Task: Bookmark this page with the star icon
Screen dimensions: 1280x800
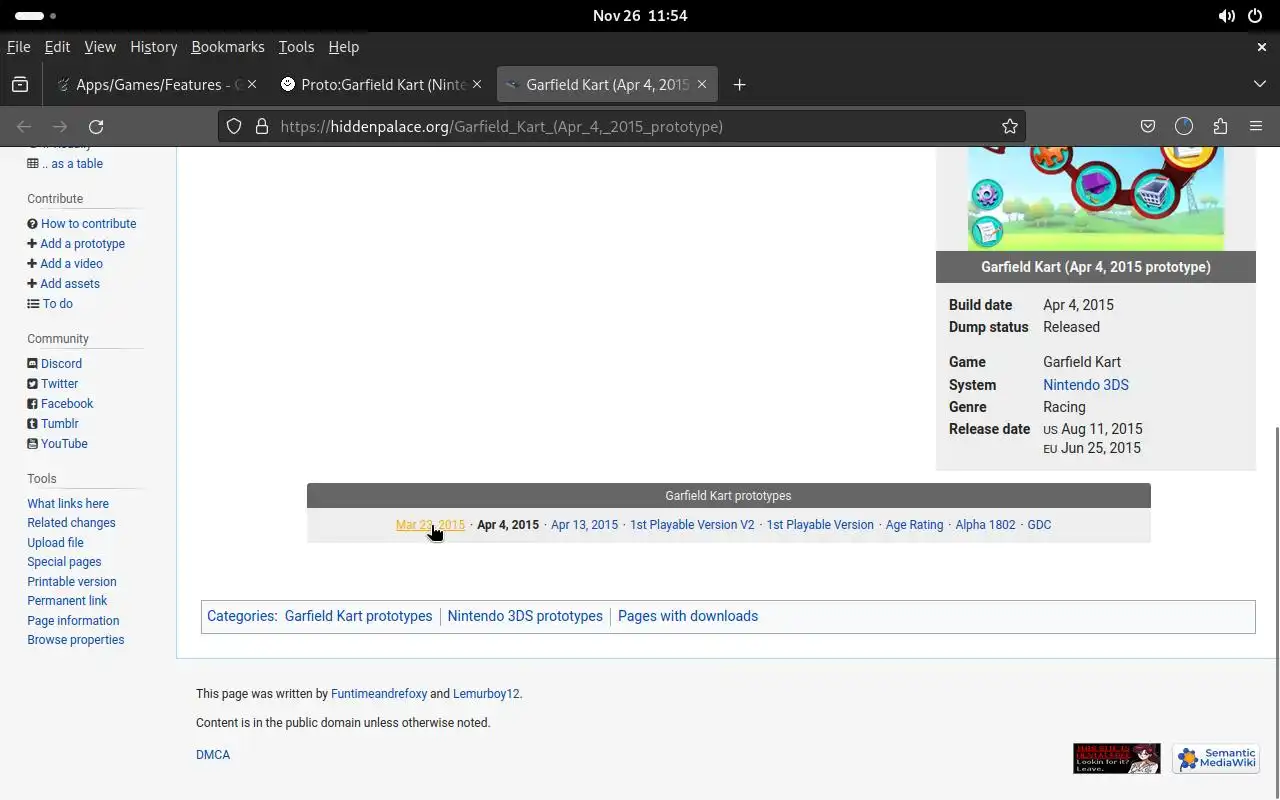Action: 1010,126
